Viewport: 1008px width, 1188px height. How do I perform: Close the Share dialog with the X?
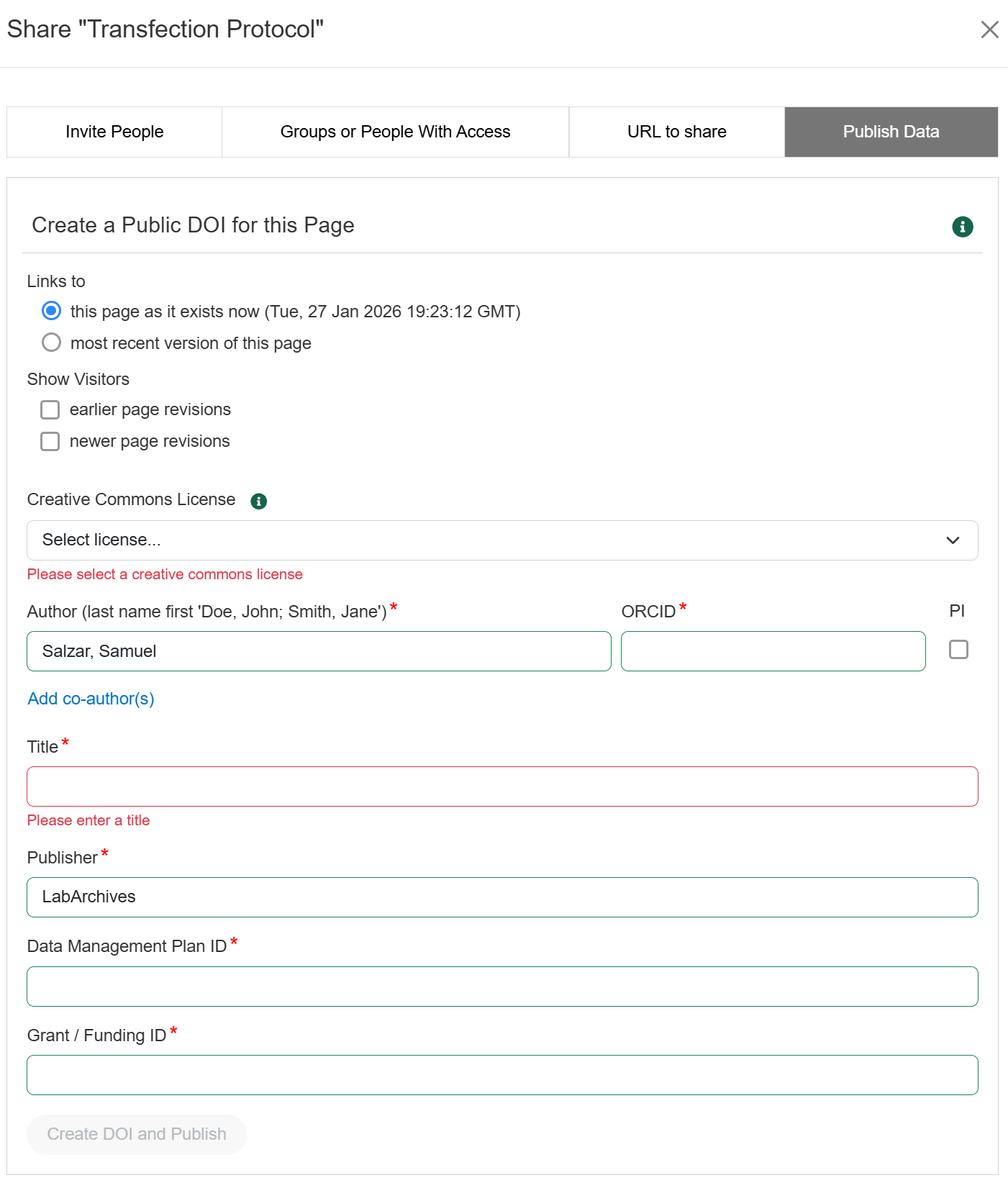pyautogui.click(x=989, y=30)
